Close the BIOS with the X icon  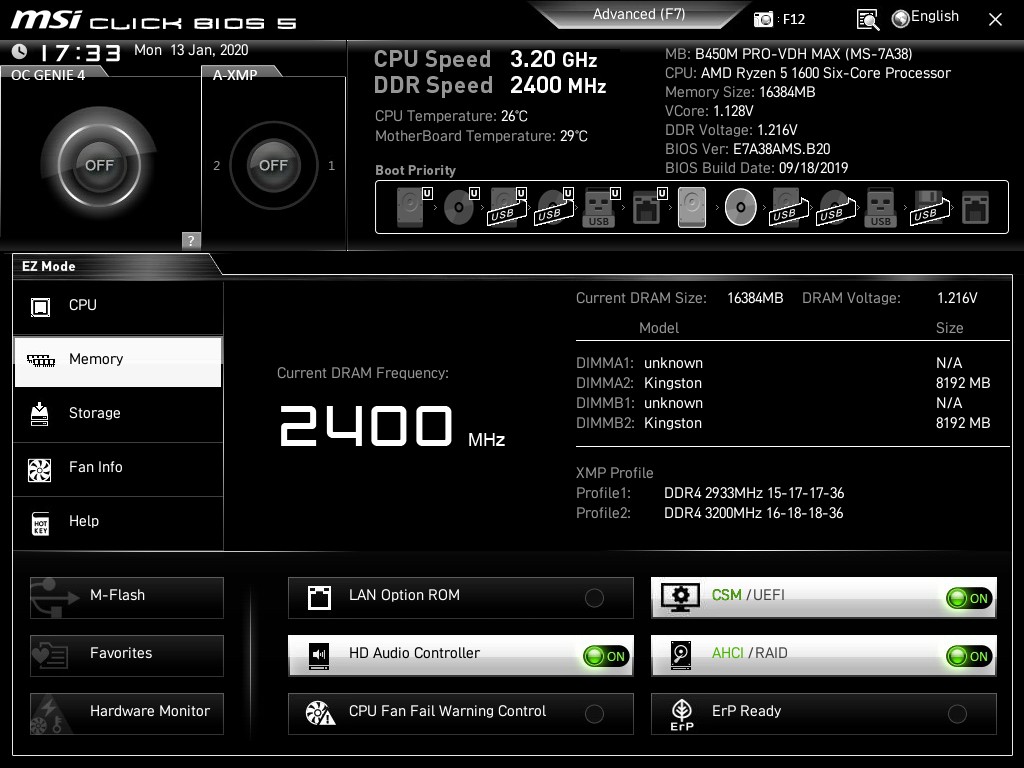[x=995, y=20]
